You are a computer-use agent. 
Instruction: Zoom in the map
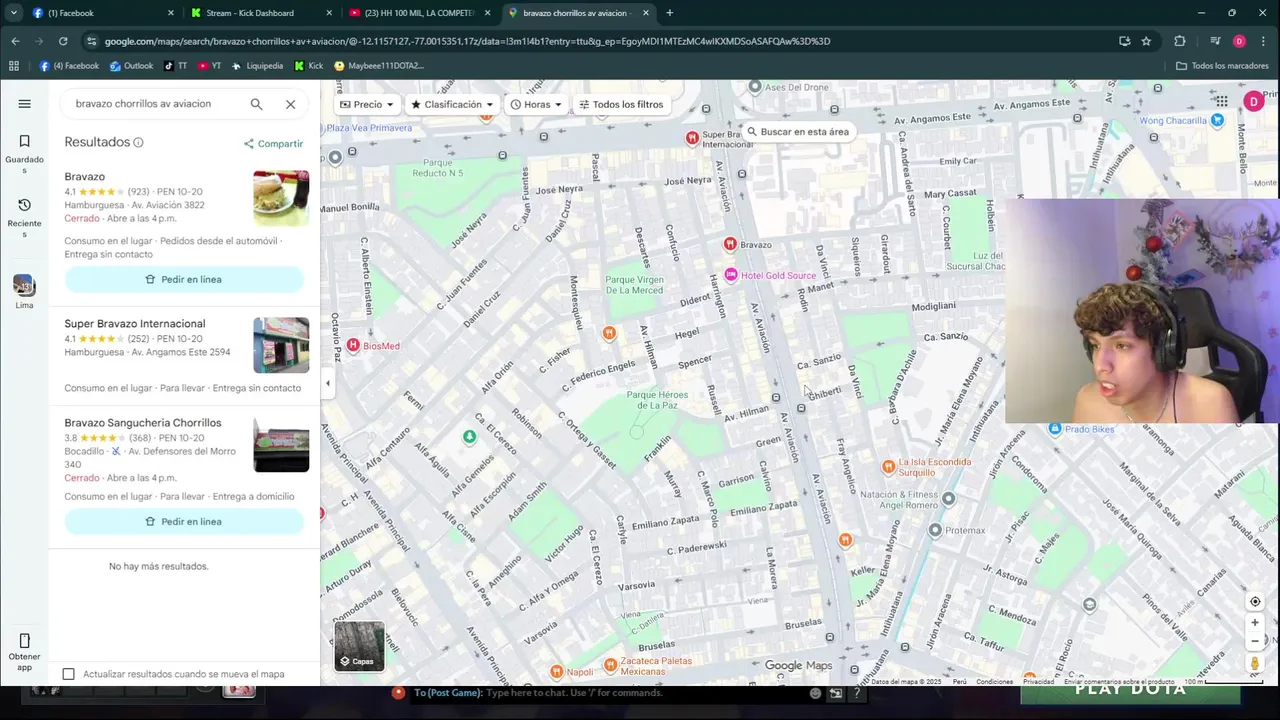(1255, 623)
